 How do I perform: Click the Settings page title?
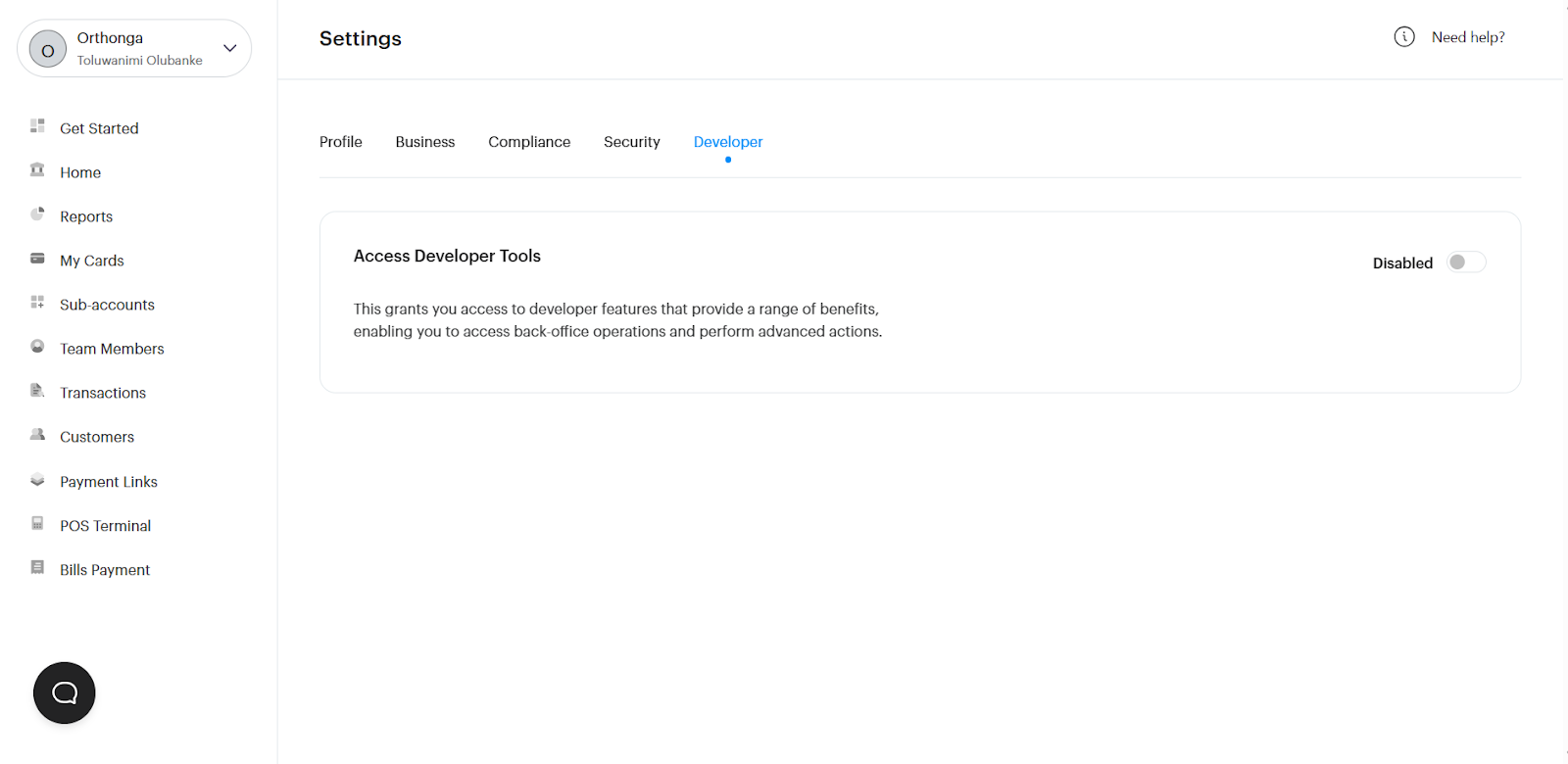(x=361, y=38)
